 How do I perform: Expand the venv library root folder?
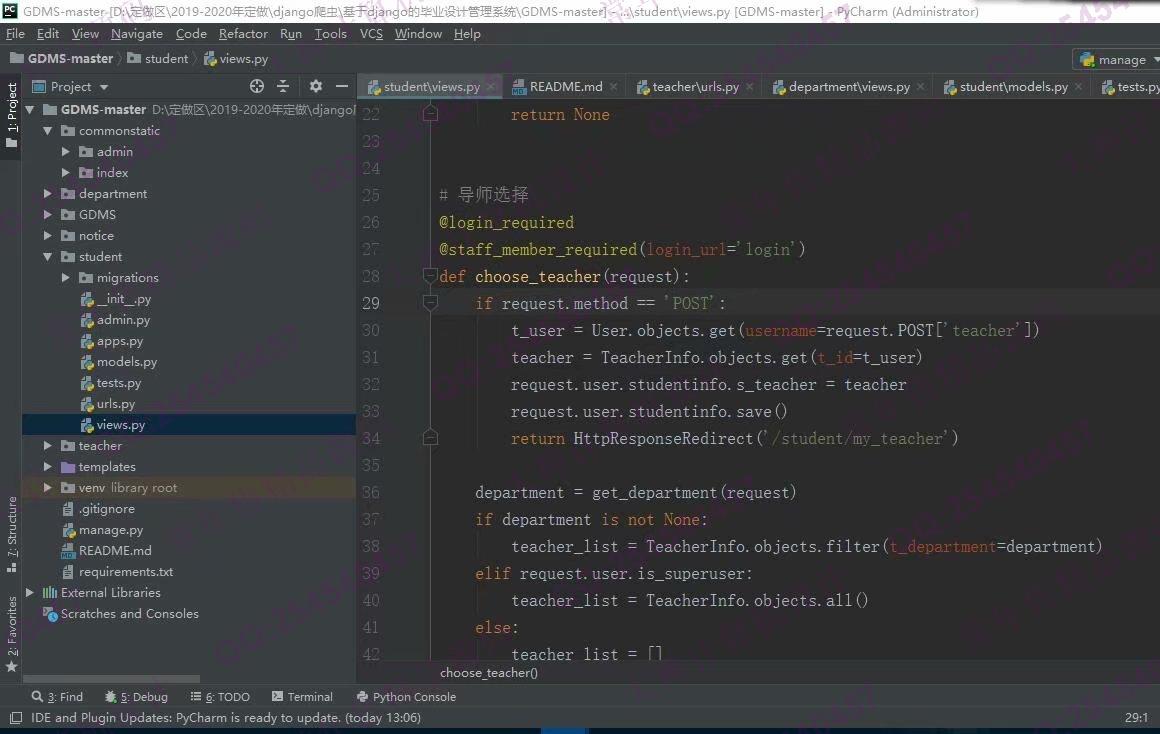tap(47, 488)
